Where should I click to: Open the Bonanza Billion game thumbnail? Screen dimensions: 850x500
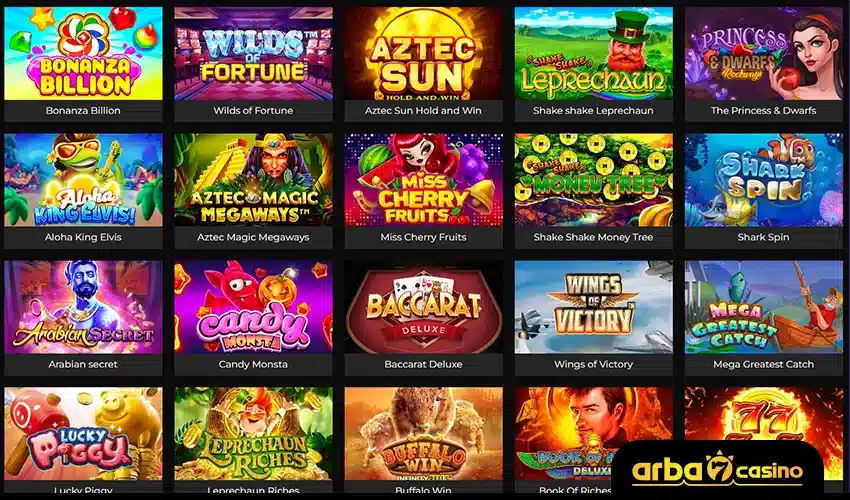(x=83, y=53)
